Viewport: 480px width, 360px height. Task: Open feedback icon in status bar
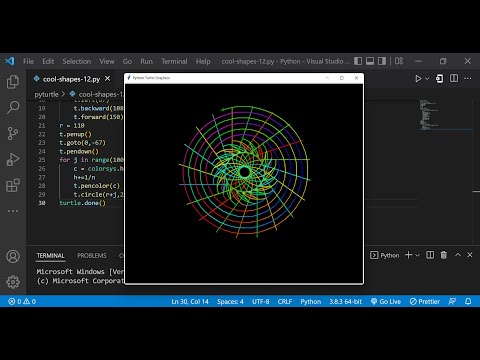click(452, 301)
